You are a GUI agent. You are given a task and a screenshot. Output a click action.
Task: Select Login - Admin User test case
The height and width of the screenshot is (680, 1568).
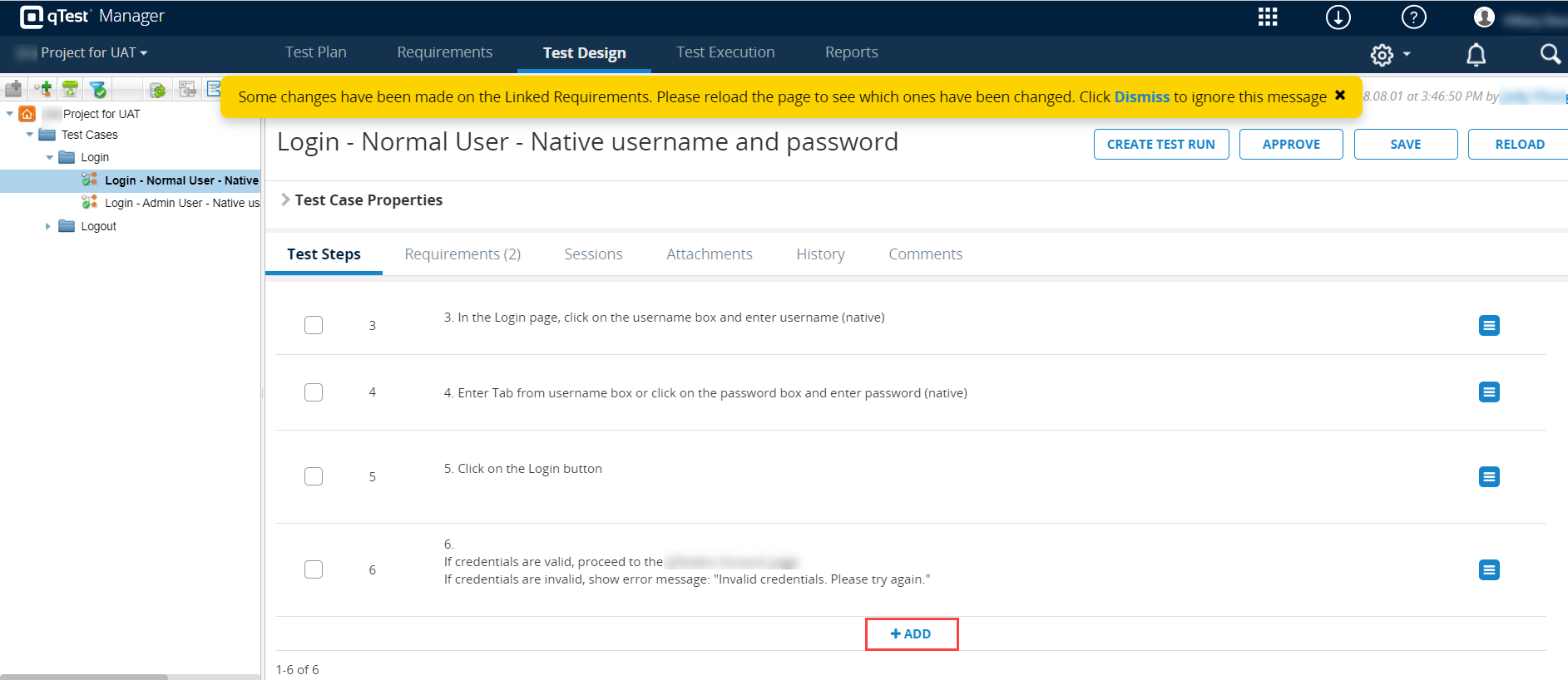point(181,203)
